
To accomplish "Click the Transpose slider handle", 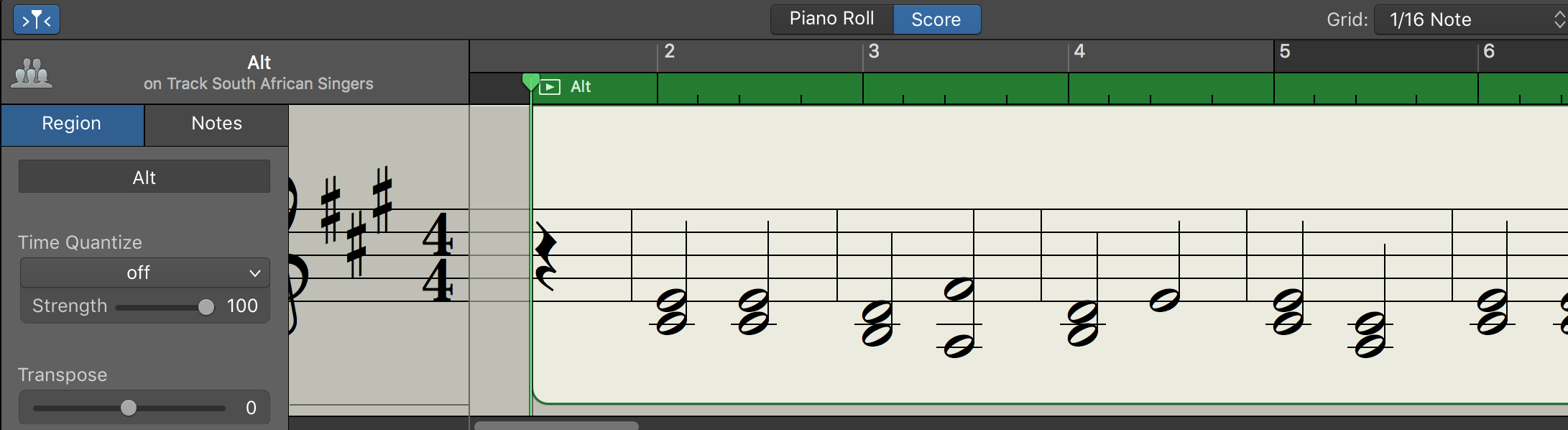I will tap(129, 408).
